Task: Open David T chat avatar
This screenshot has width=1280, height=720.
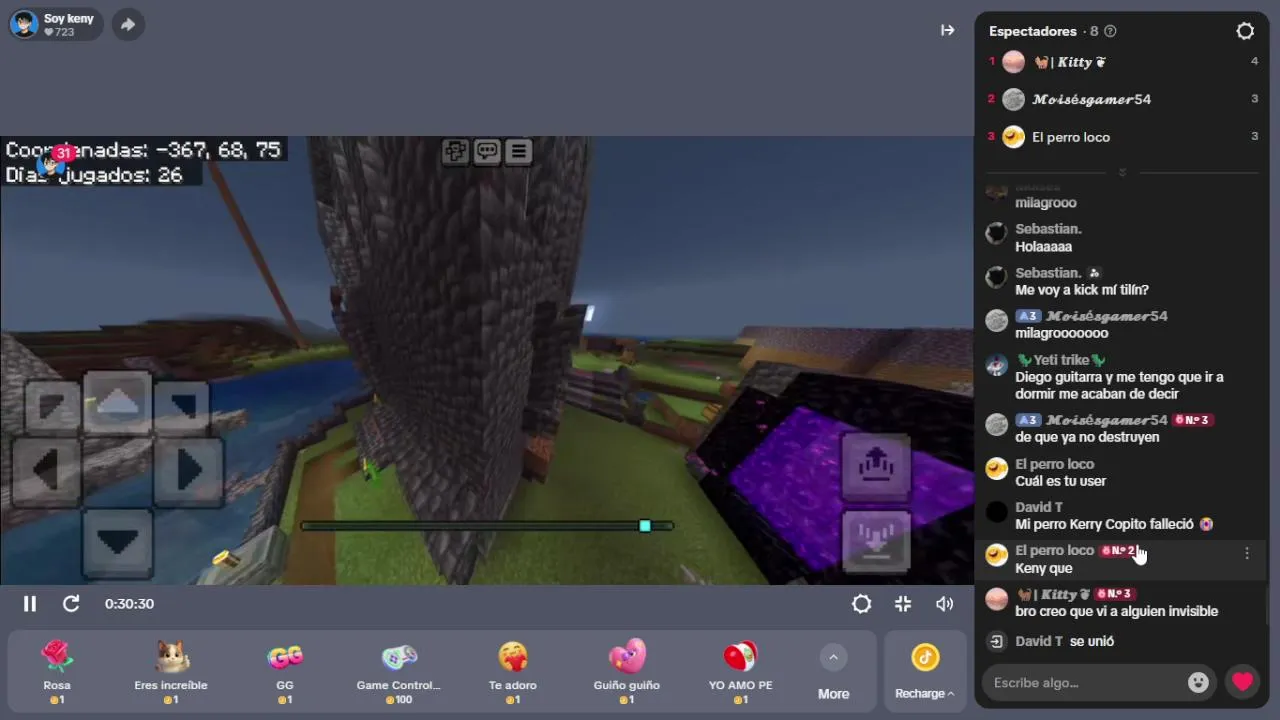Action: (x=997, y=513)
